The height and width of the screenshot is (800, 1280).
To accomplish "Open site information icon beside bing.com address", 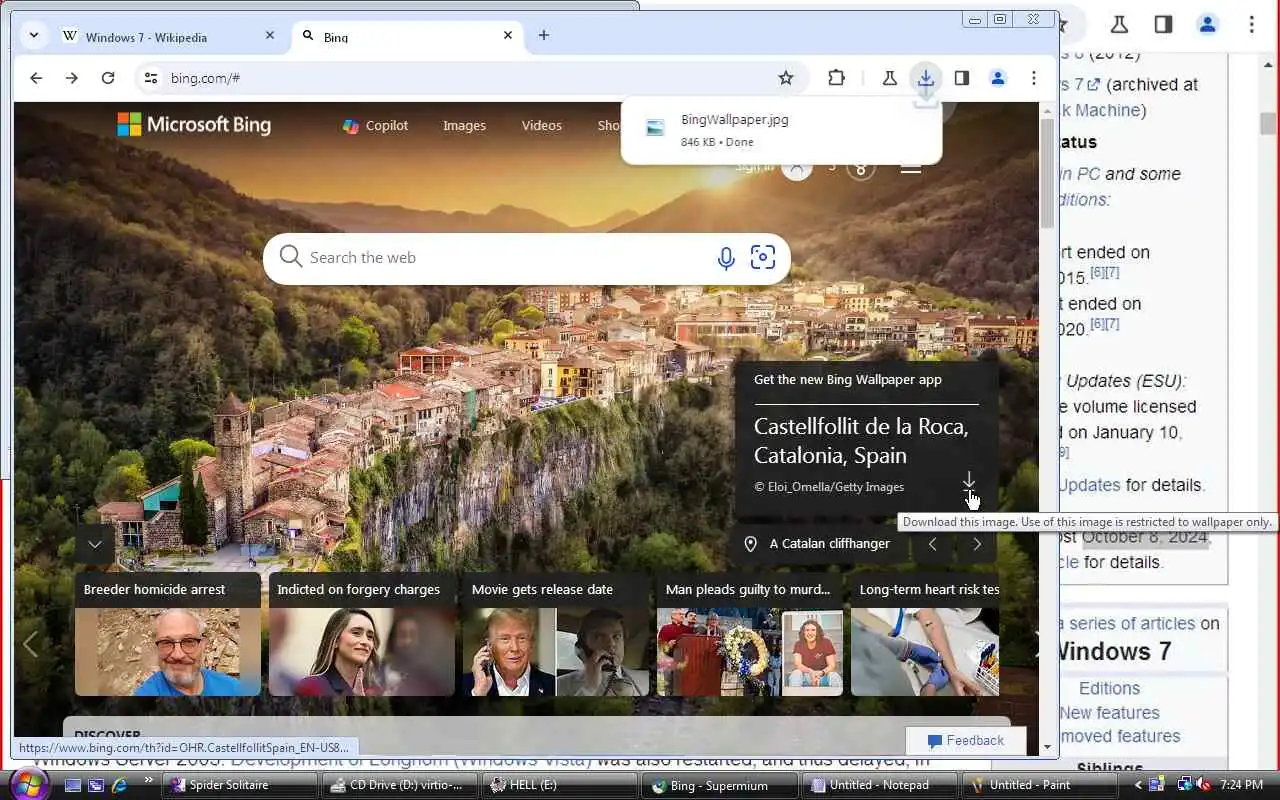I will (x=150, y=78).
